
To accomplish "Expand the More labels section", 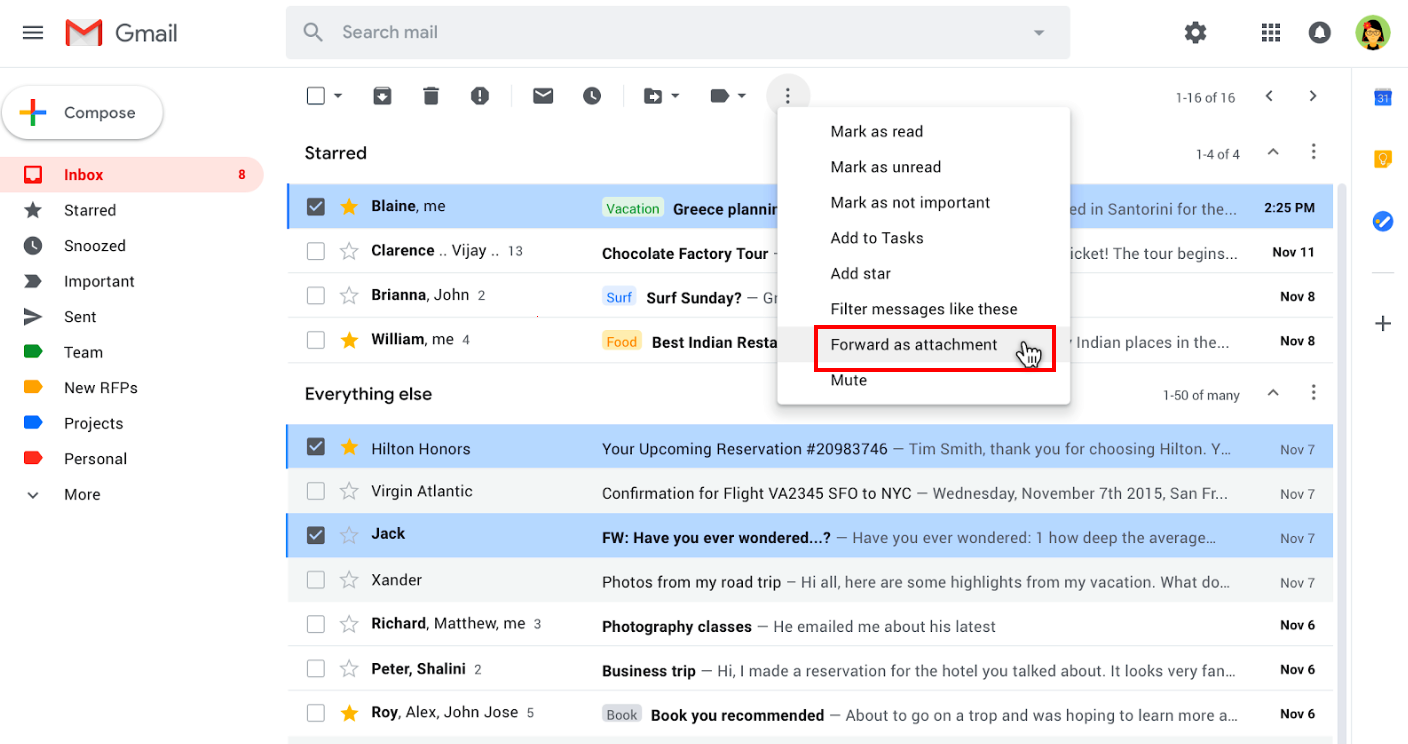I will (82, 494).
